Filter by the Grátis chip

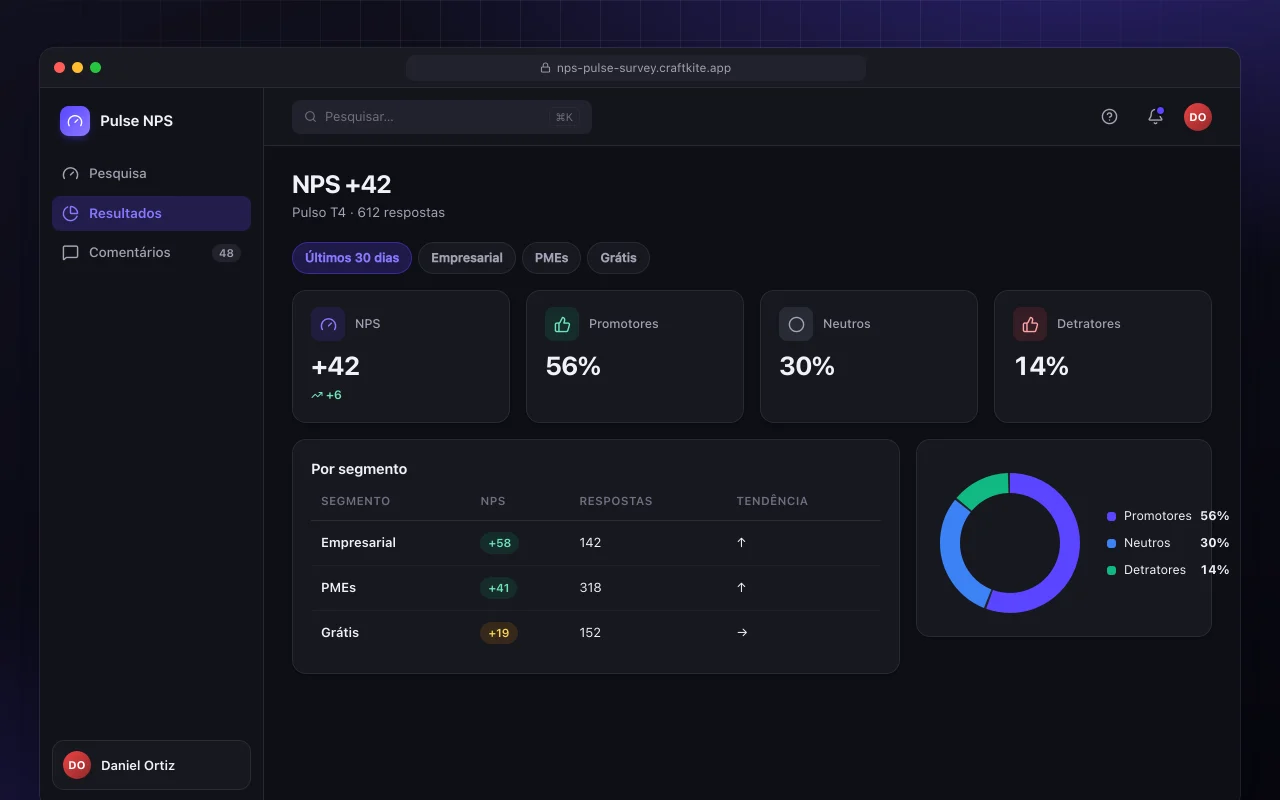pos(618,258)
